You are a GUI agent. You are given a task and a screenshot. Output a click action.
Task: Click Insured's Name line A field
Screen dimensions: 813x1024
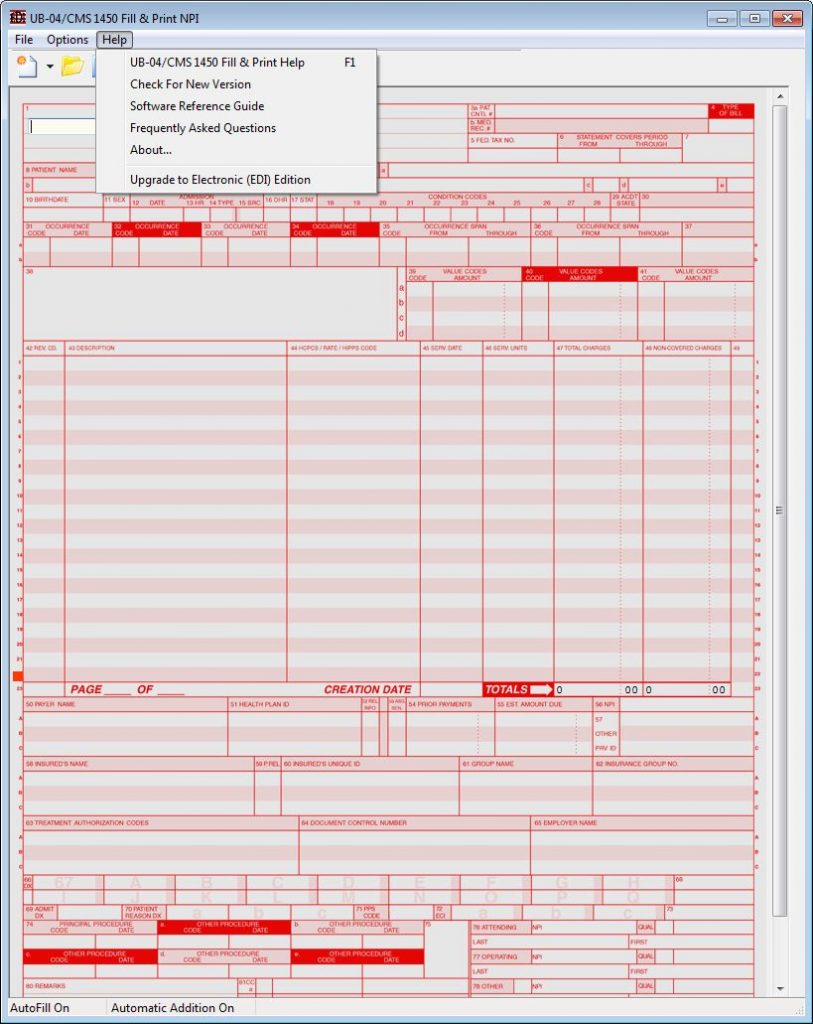coord(138,778)
